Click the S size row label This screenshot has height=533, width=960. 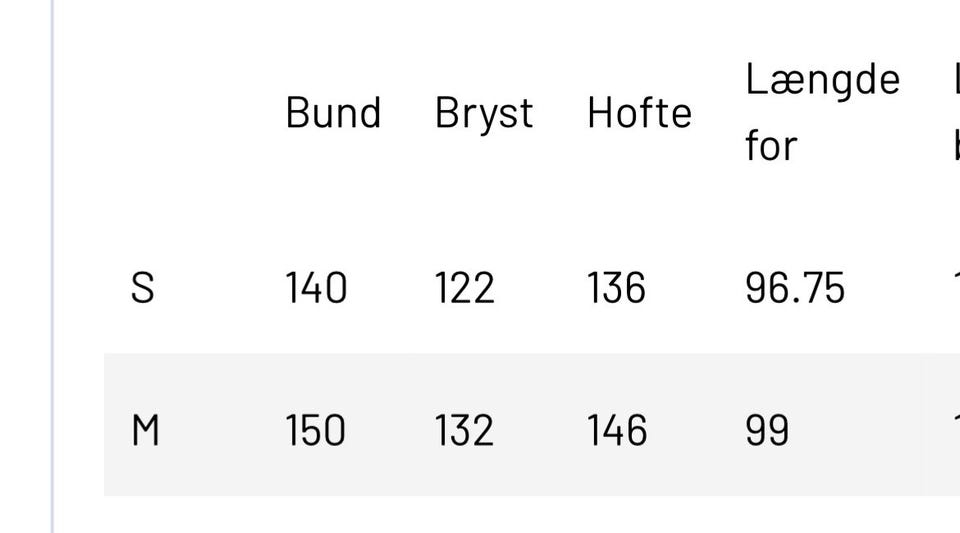coord(143,288)
